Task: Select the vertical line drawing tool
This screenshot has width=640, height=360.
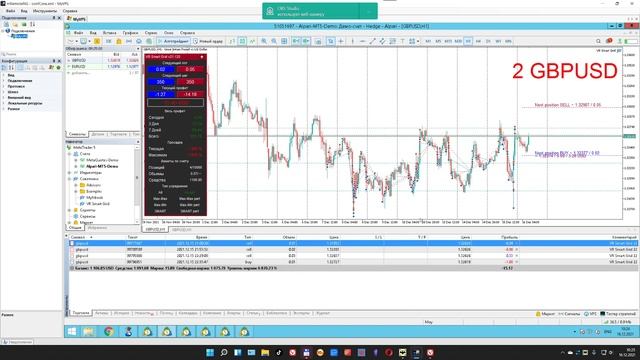Action: coord(353,41)
